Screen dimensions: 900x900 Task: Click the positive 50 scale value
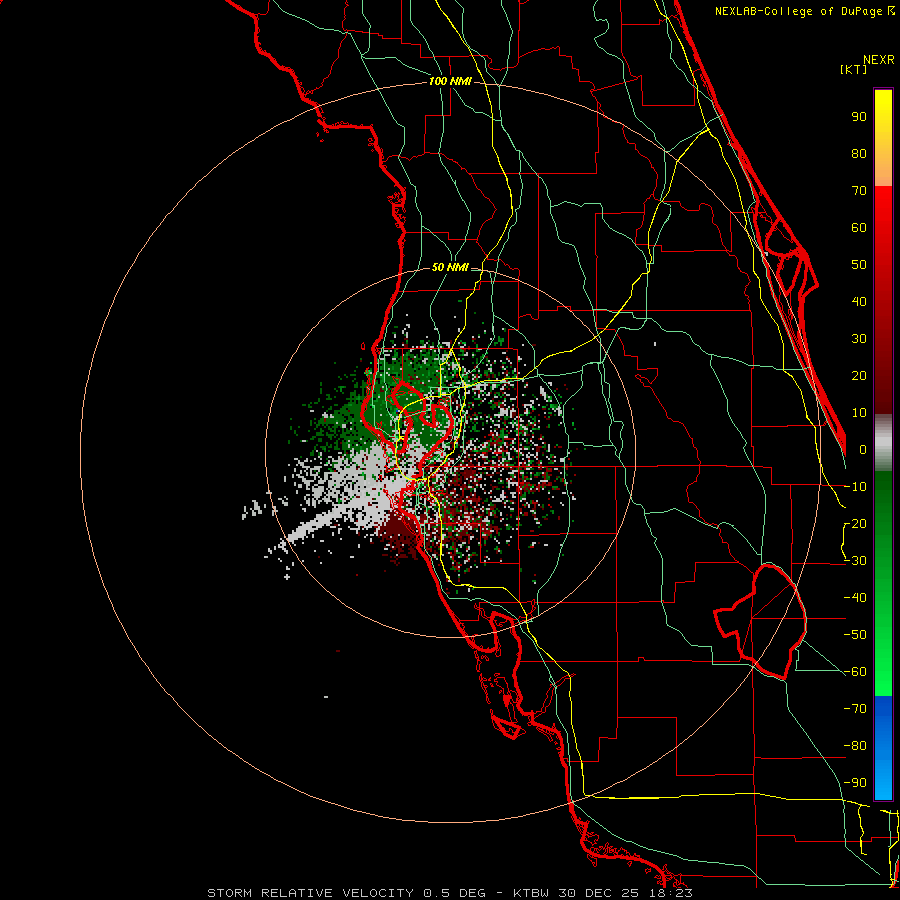click(859, 265)
